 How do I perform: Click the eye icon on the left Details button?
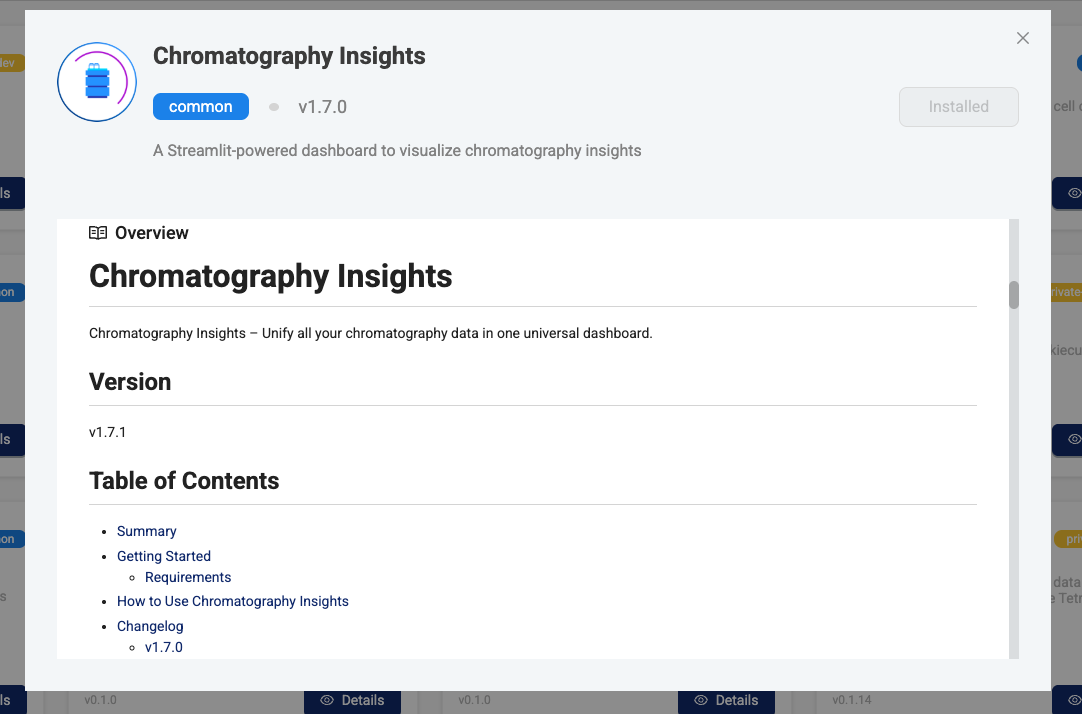click(327, 700)
